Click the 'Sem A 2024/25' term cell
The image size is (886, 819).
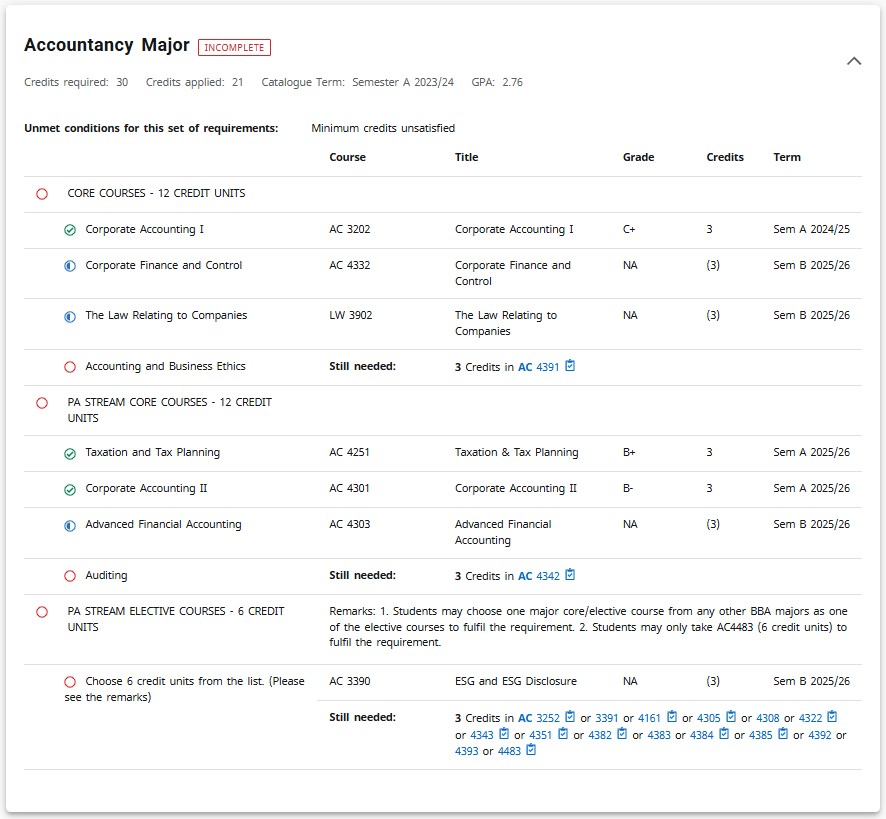click(811, 229)
